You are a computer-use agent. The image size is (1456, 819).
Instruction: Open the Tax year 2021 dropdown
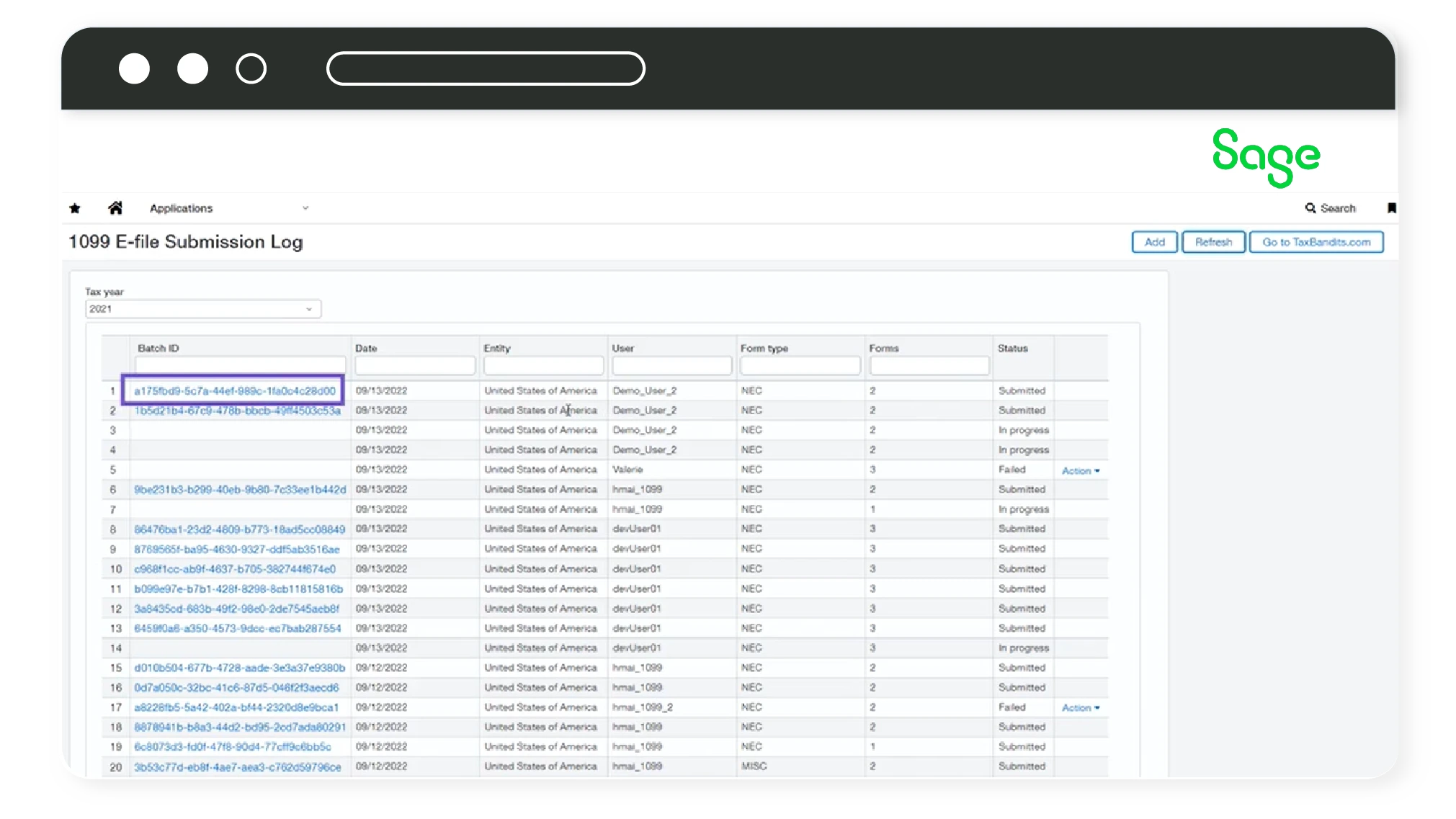[203, 309]
